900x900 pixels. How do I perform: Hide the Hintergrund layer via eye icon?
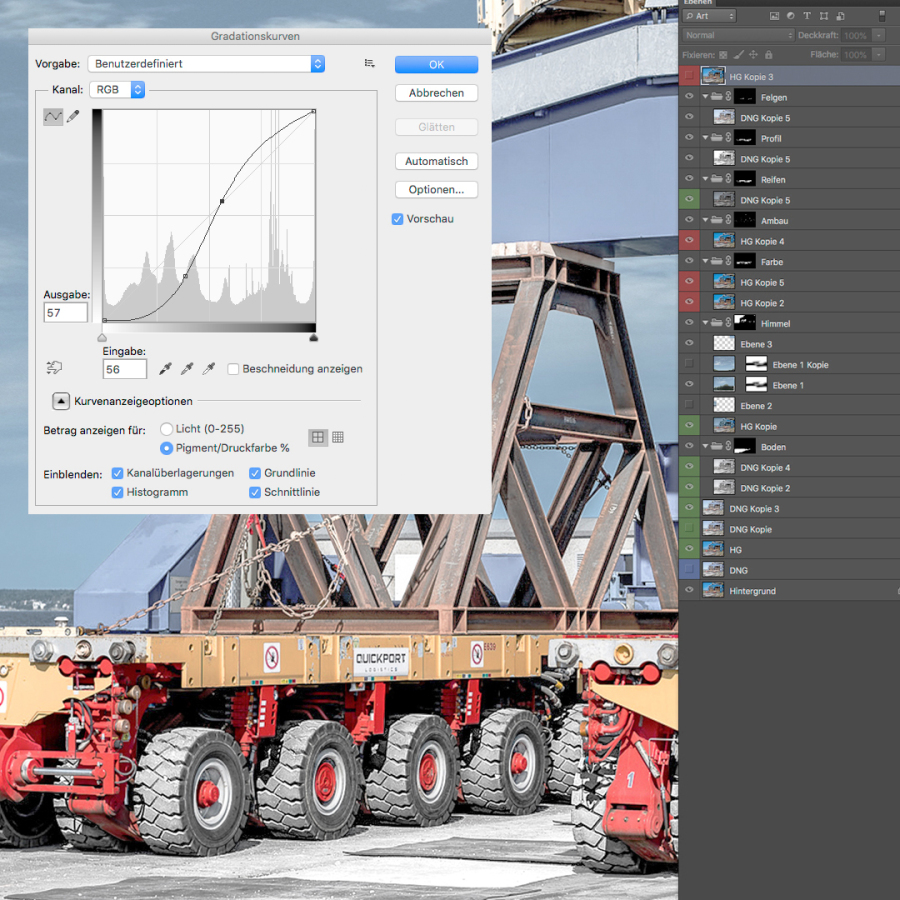coord(688,591)
